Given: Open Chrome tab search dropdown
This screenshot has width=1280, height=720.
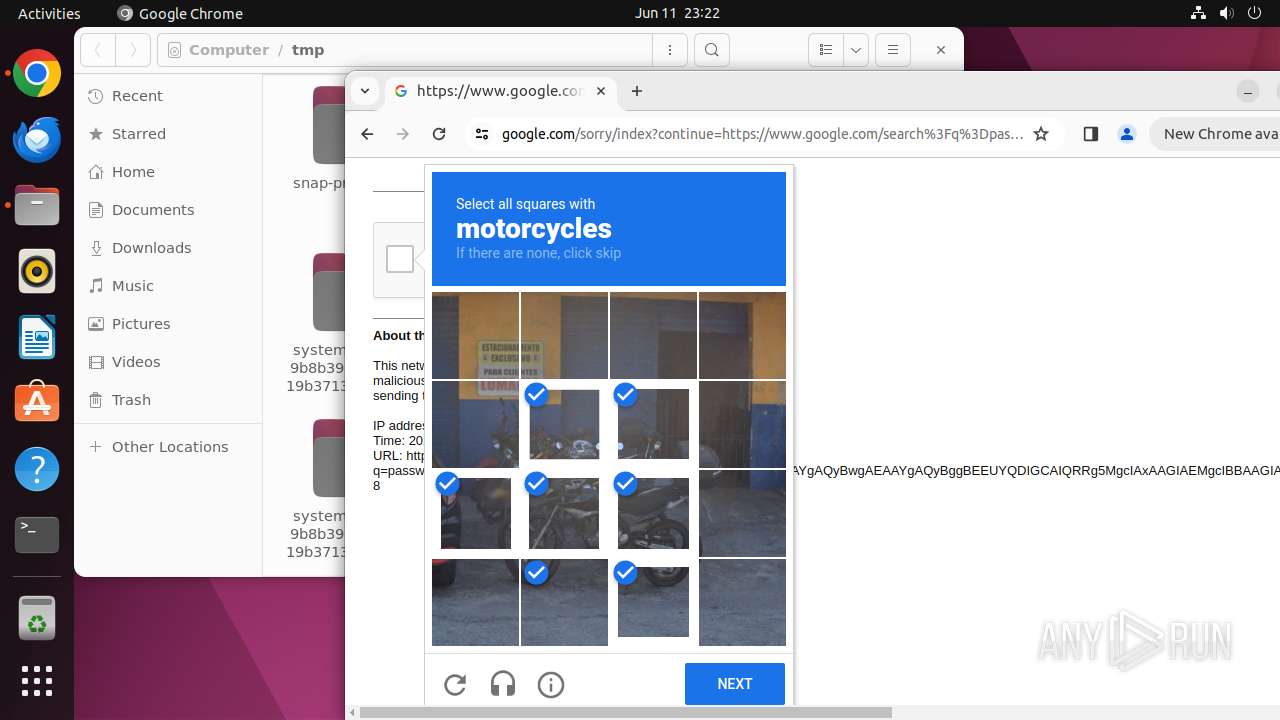Looking at the screenshot, I should click(365, 91).
